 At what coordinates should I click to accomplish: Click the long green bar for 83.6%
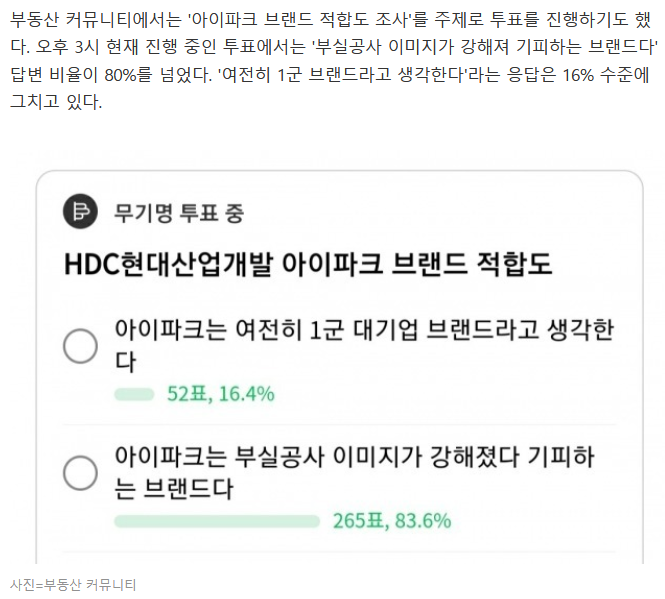tap(217, 521)
